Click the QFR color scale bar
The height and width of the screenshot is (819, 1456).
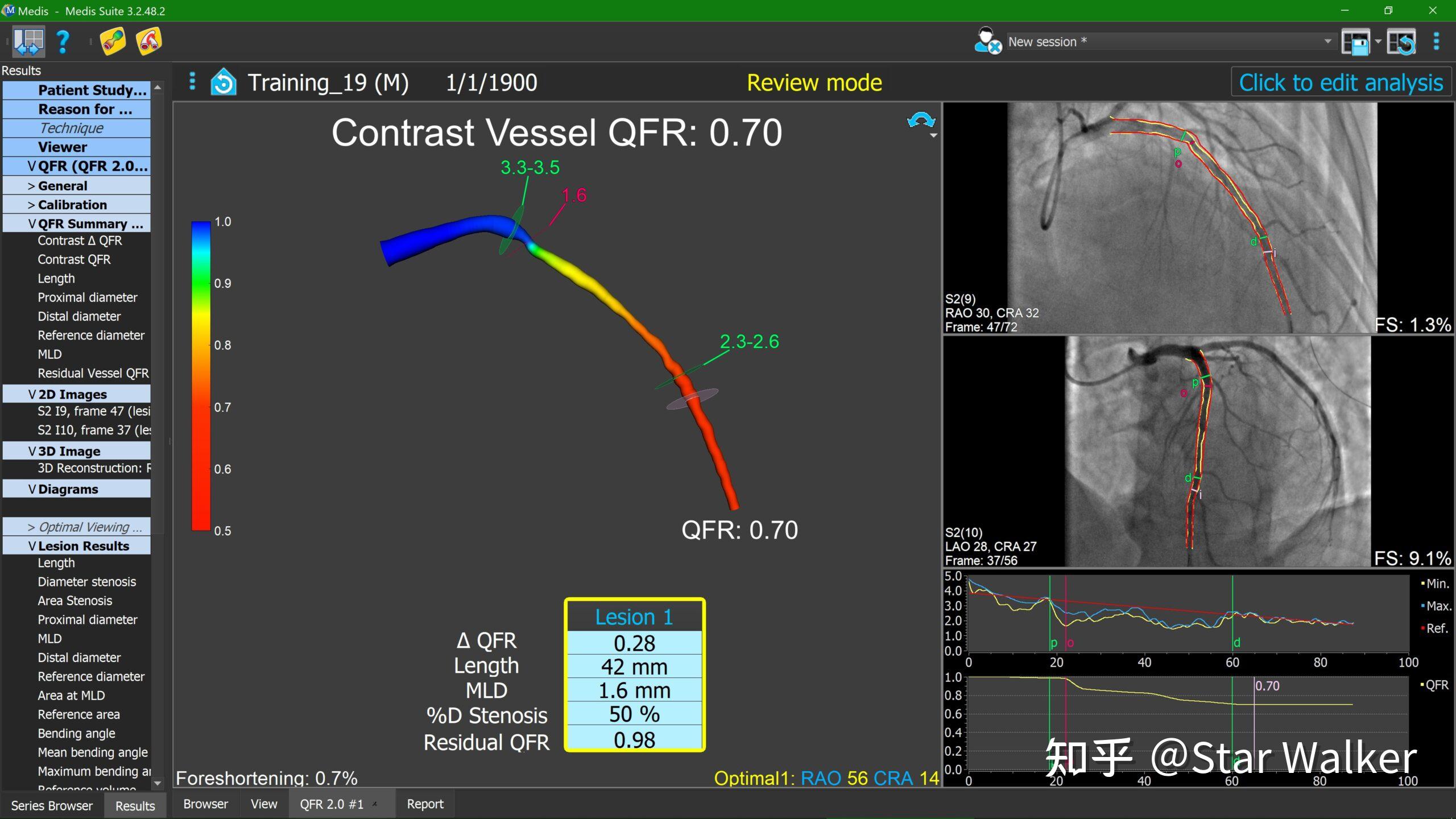tap(201, 375)
